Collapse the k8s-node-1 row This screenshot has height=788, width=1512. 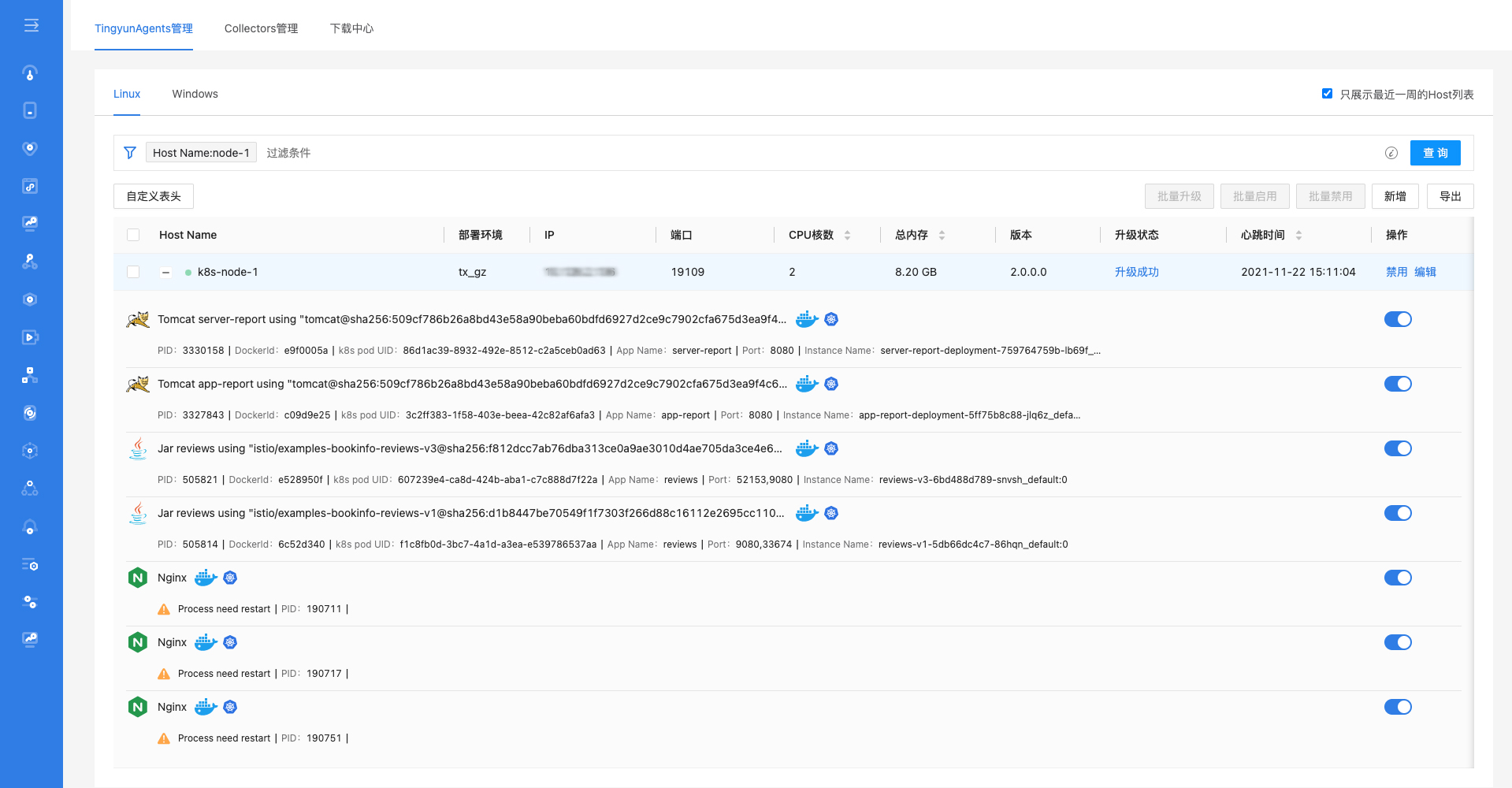click(165, 273)
